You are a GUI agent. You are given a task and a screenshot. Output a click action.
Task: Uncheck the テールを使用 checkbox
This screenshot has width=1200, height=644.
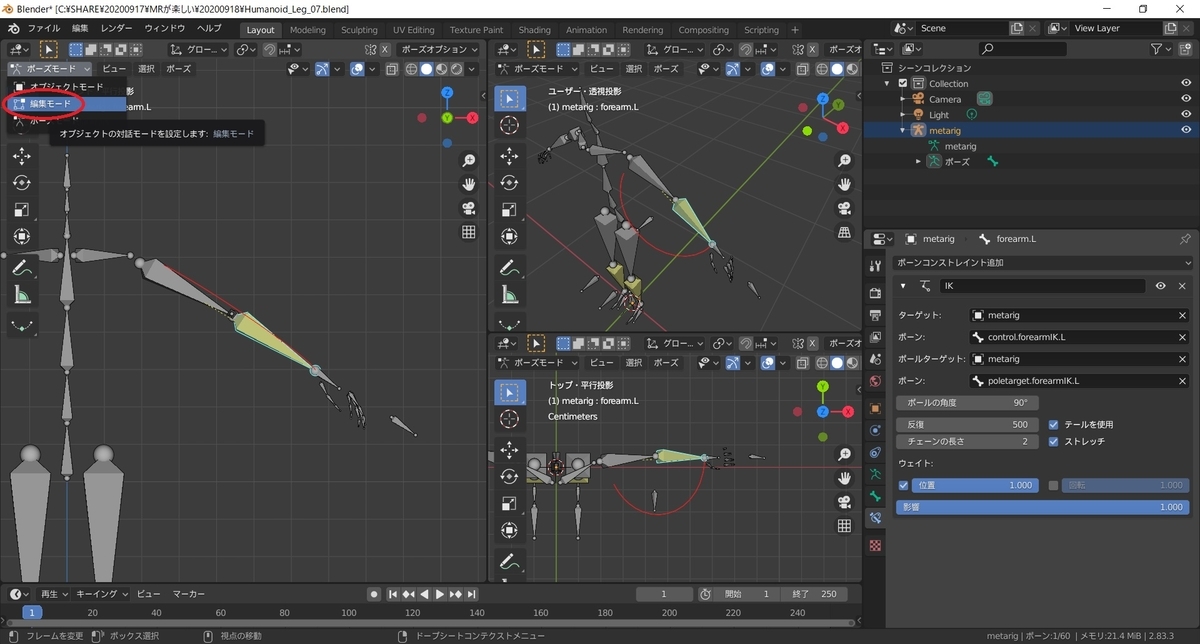pos(1054,424)
